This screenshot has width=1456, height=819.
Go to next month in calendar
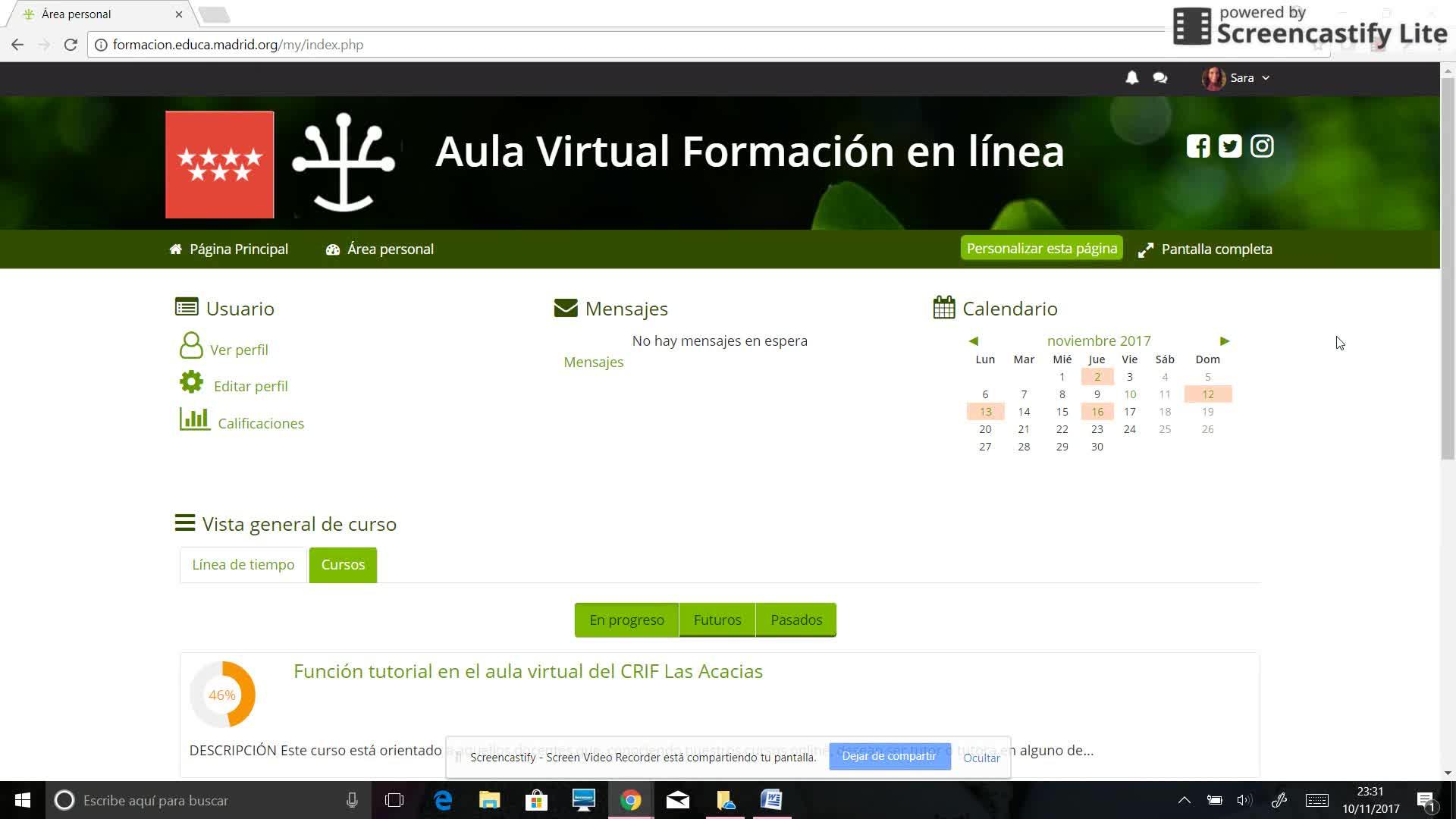(x=1224, y=341)
